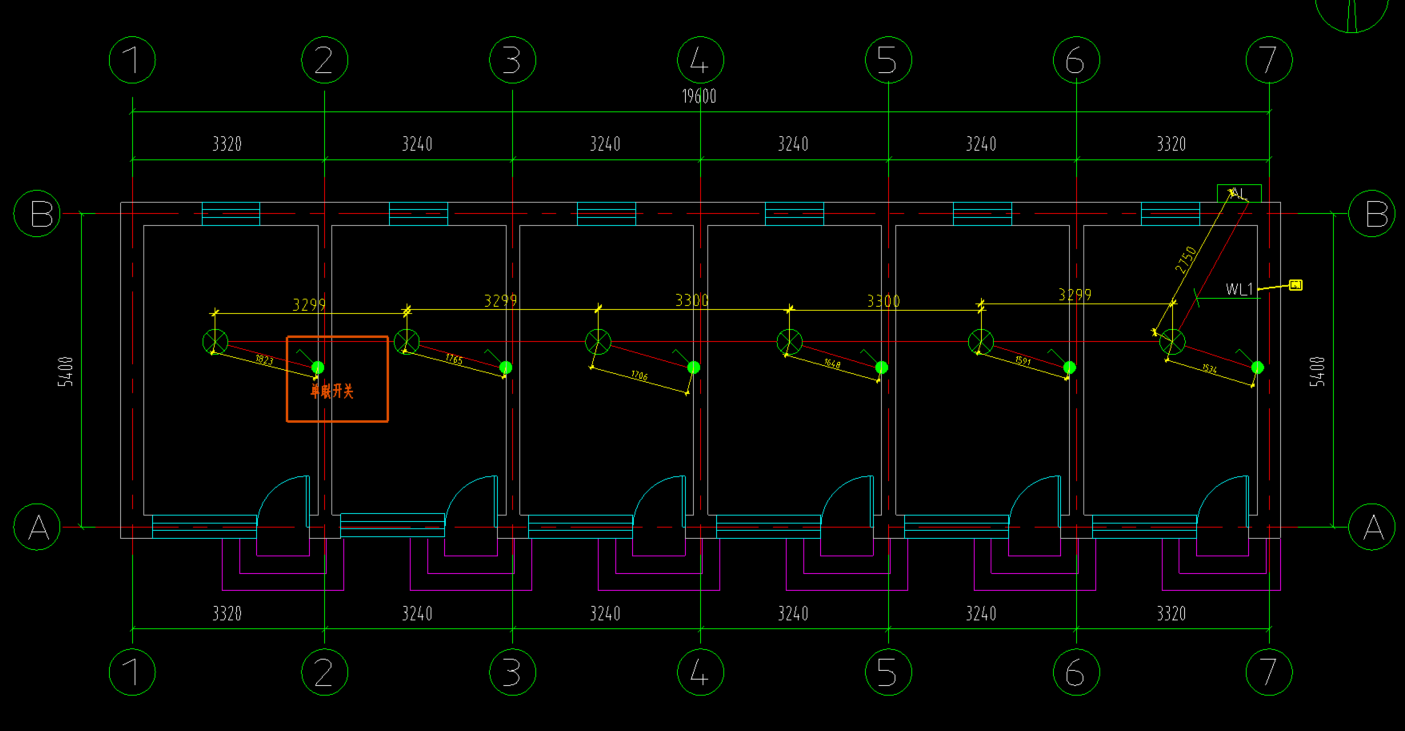Click green switch dot near the 1648 dimension

click(882, 368)
